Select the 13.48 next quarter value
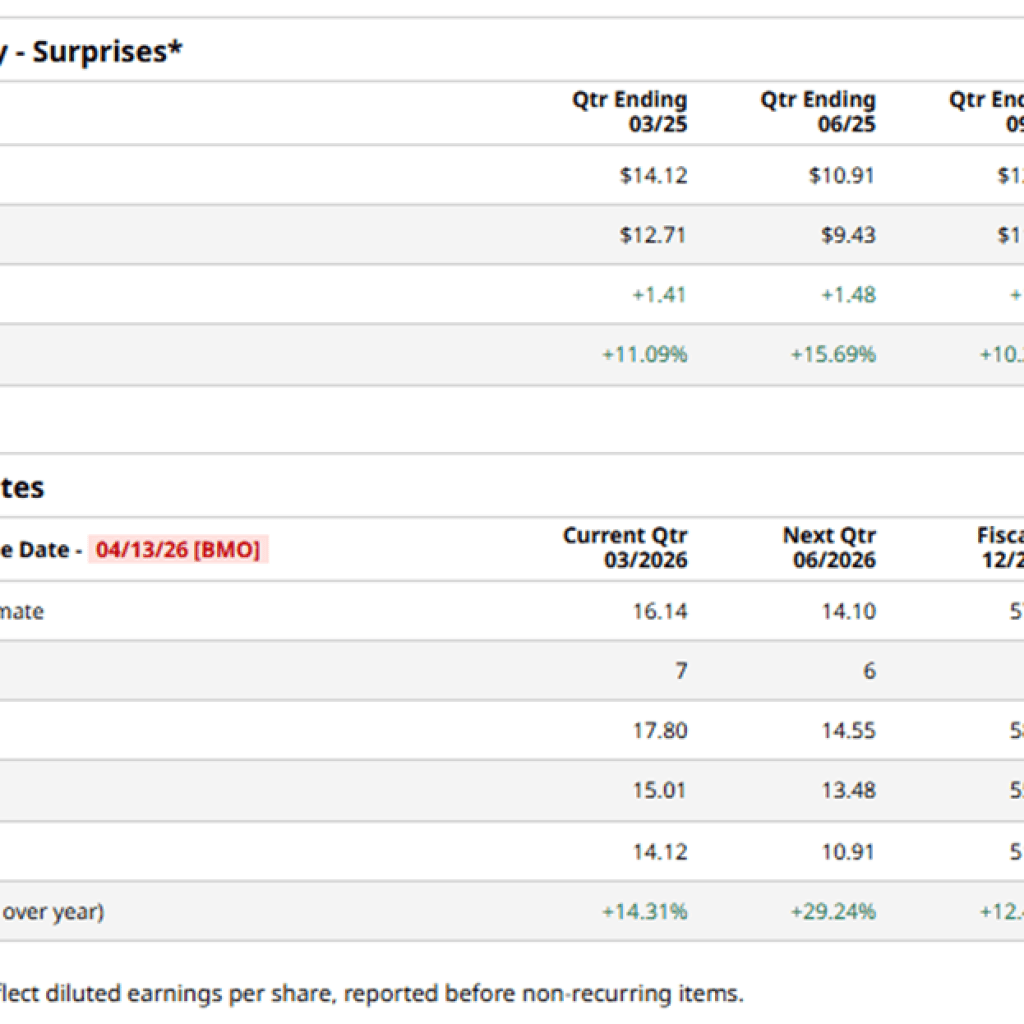1024x1024 pixels. 849,791
